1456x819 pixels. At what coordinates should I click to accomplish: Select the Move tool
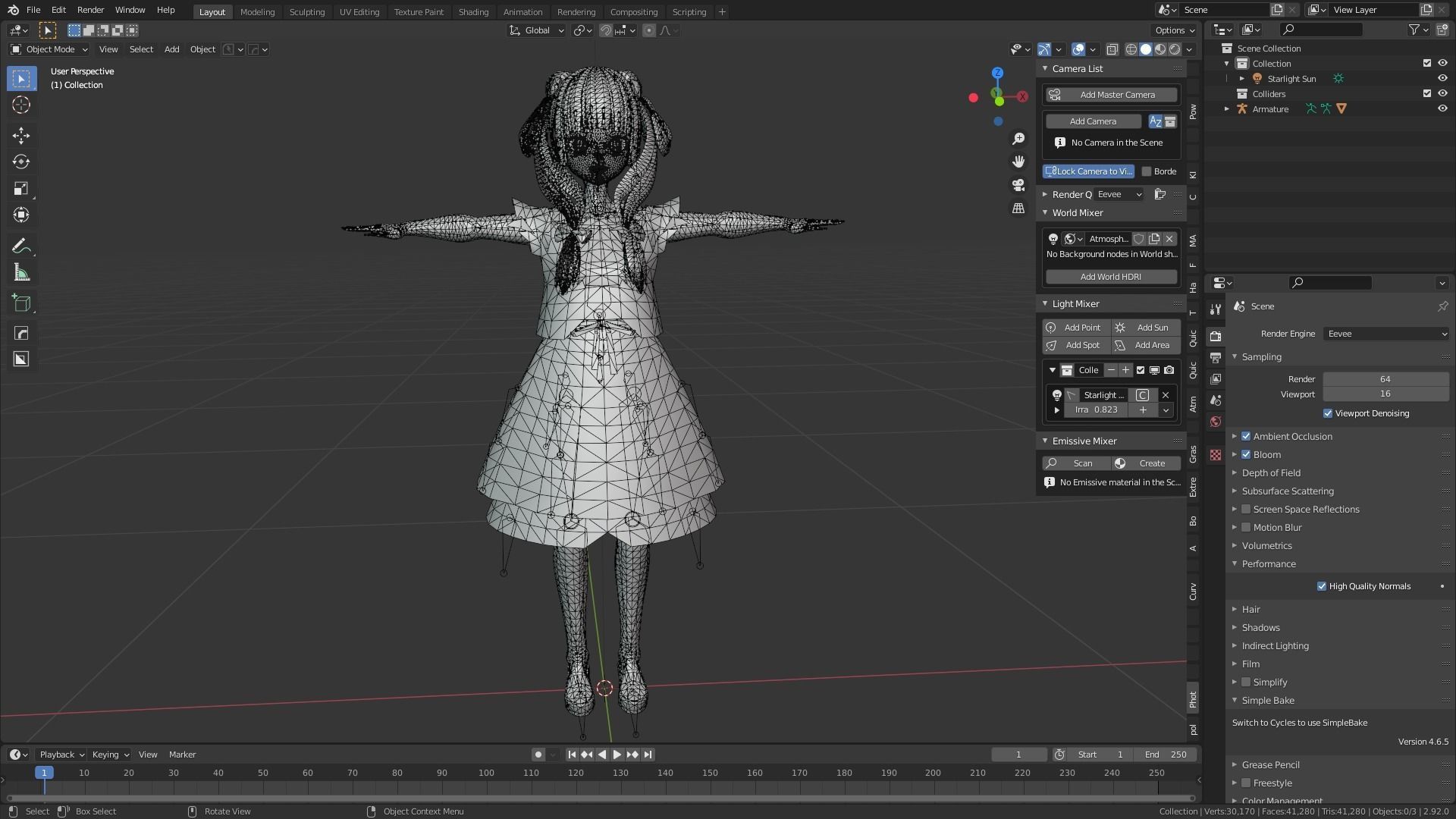(21, 136)
